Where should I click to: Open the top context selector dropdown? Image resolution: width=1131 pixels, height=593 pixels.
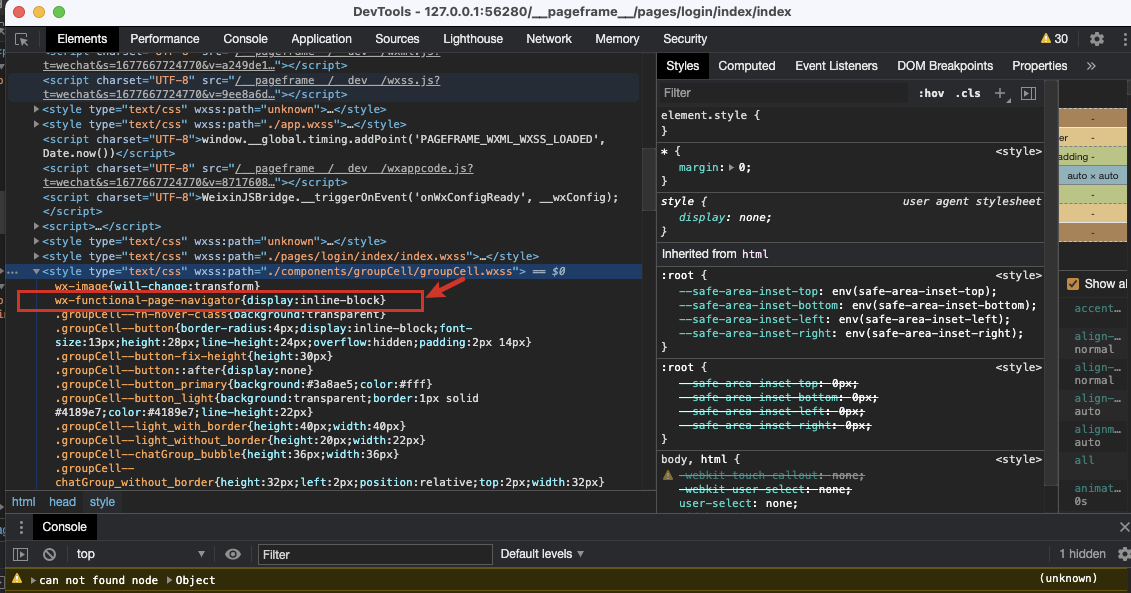point(141,554)
